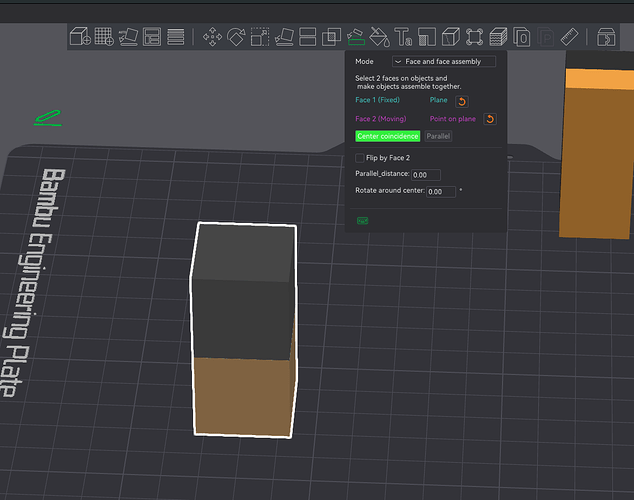Select the Measure ruler tool
634x500 pixels.
[x=569, y=37]
